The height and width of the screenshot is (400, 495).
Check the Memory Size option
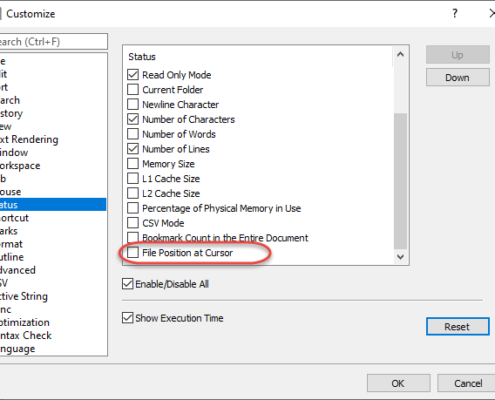point(133,163)
